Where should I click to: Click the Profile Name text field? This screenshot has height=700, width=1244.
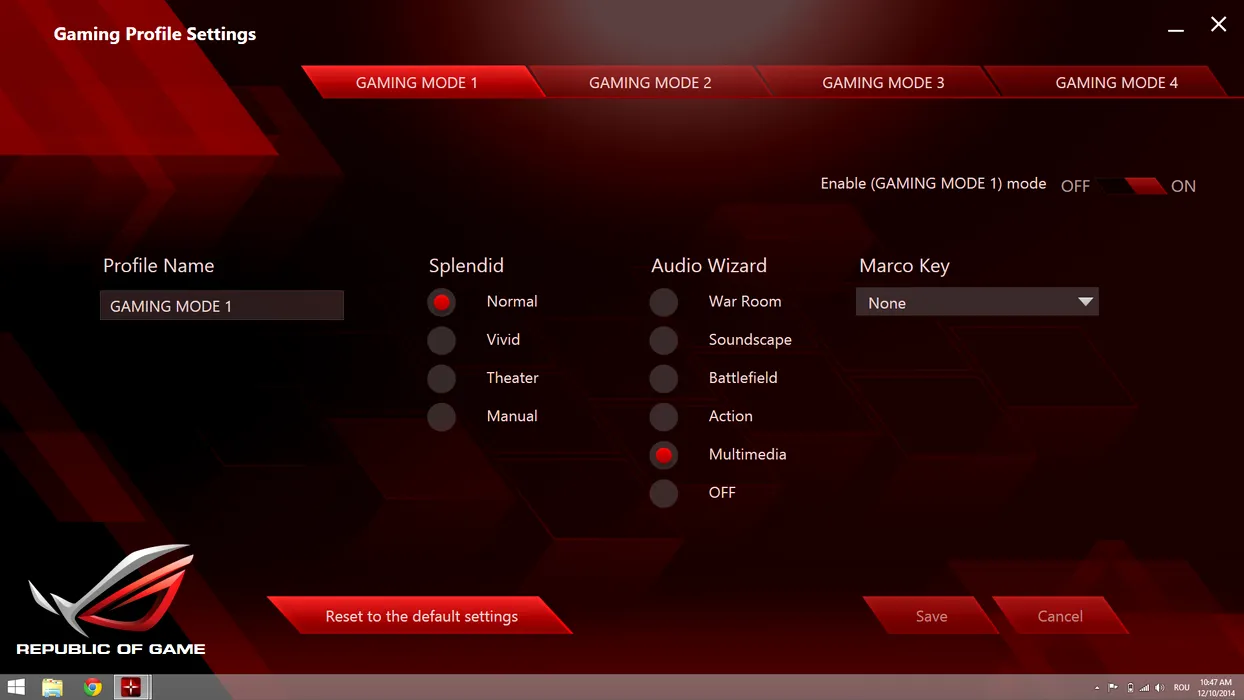(x=221, y=306)
